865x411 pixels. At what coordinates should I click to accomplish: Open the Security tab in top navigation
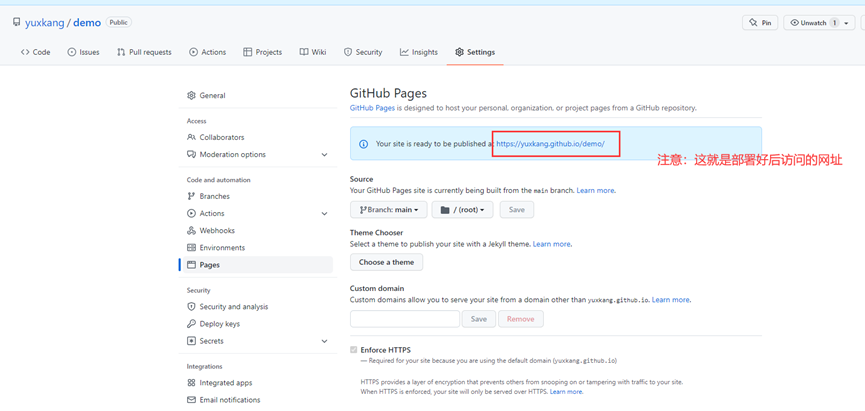tap(363, 52)
